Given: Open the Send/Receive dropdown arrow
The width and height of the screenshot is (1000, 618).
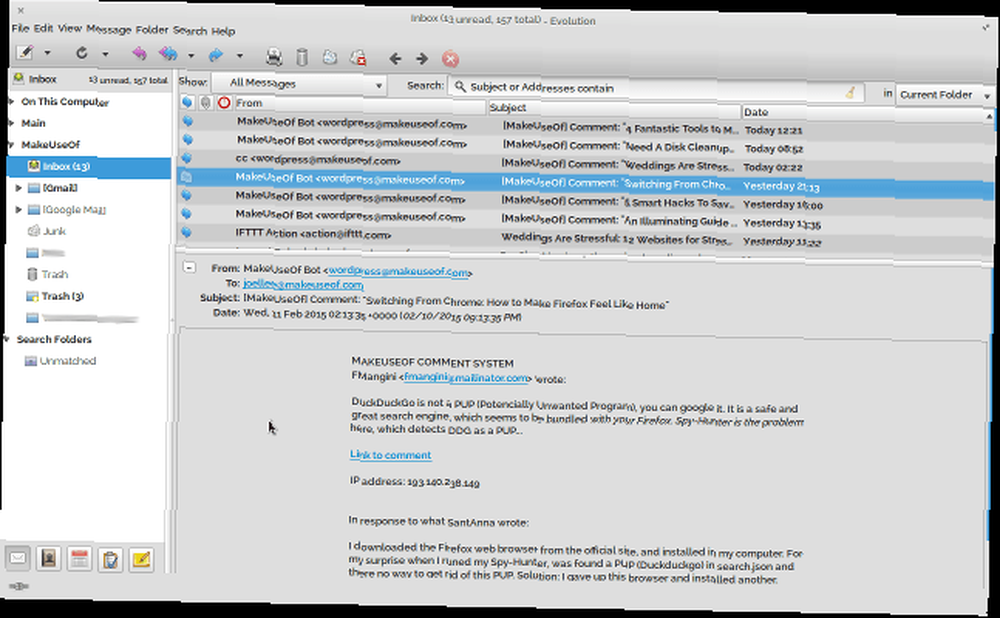Looking at the screenshot, I should coord(105,54).
